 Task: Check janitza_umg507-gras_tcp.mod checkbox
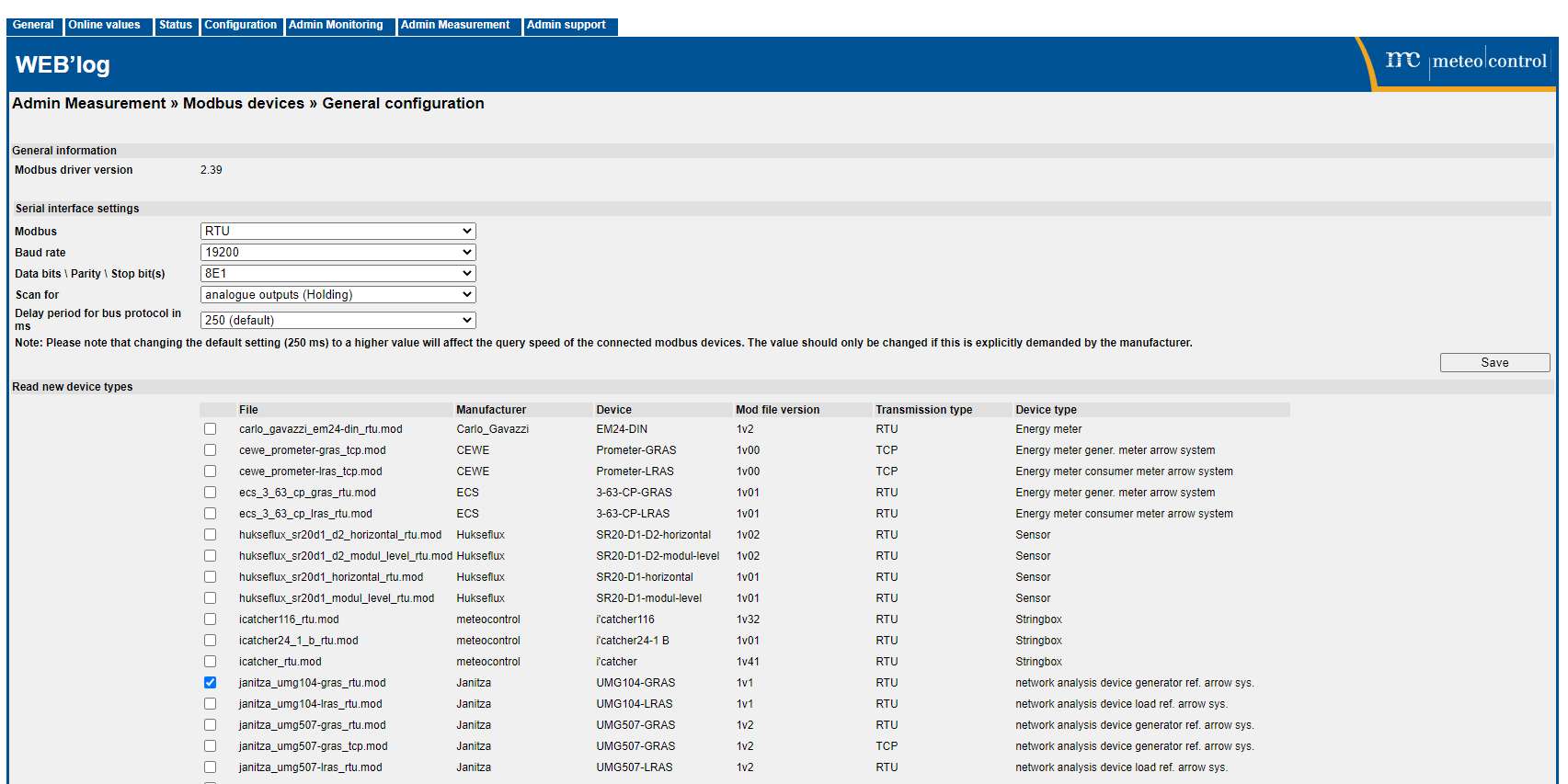(211, 746)
